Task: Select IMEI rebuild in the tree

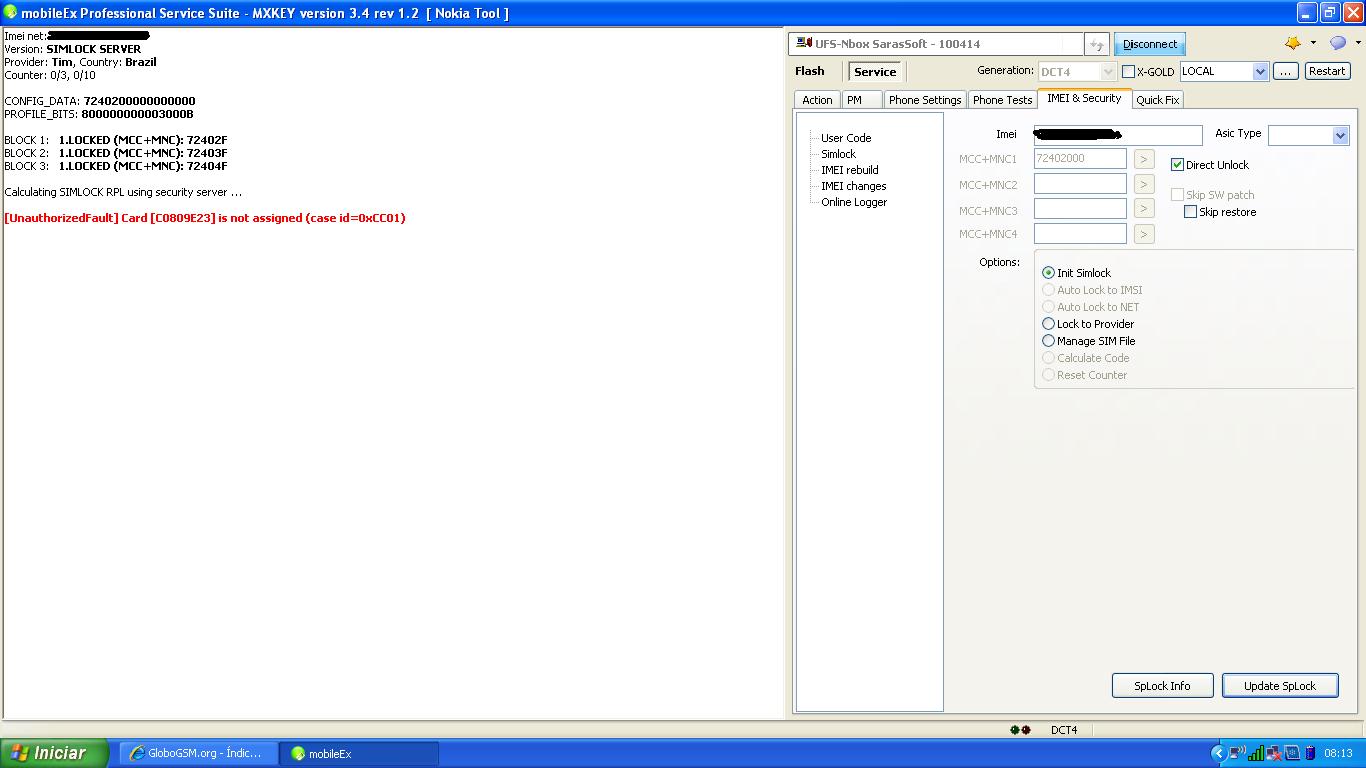Action: click(850, 170)
